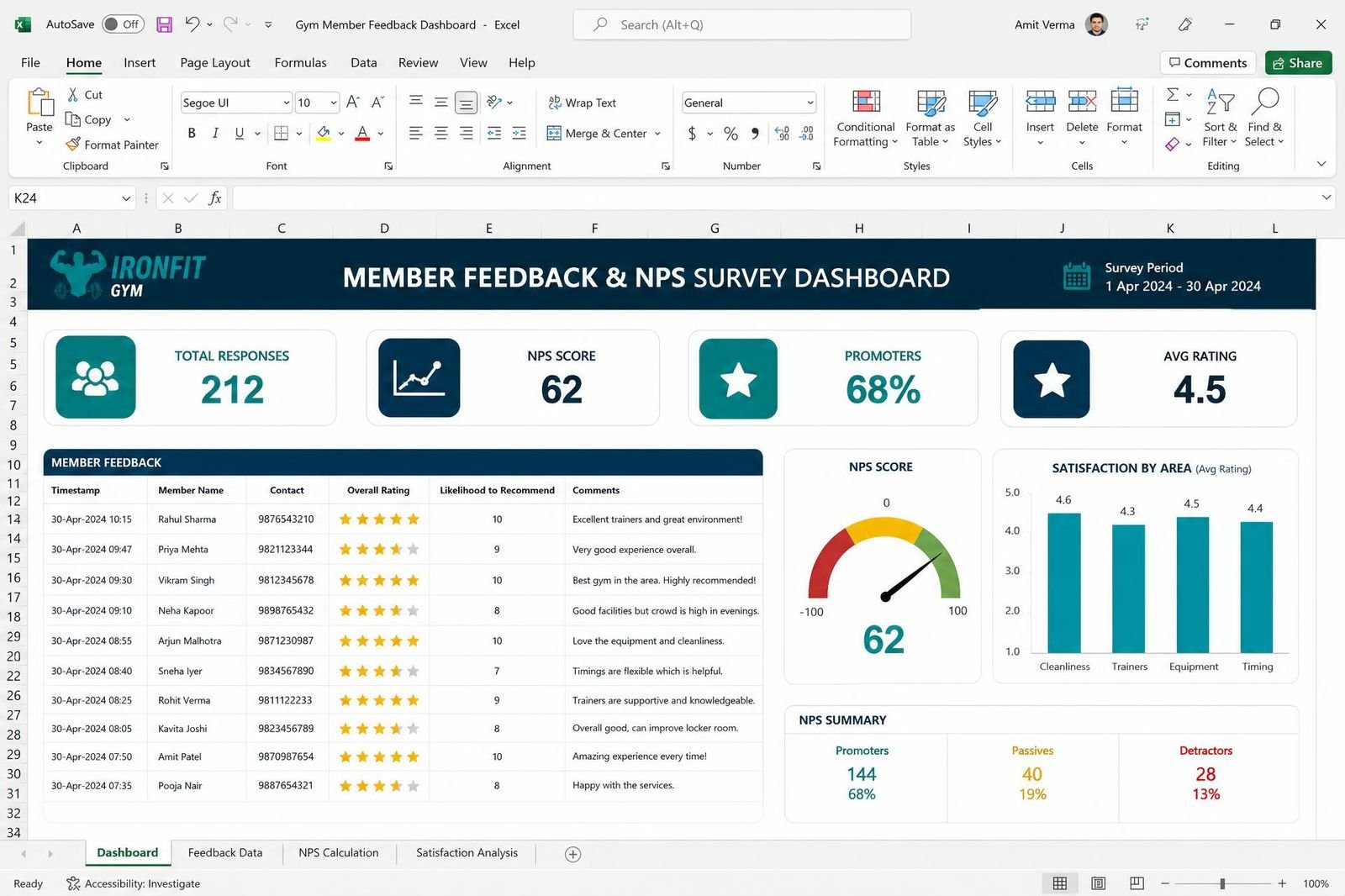Undo the last action
Image resolution: width=1345 pixels, height=896 pixels.
click(193, 24)
